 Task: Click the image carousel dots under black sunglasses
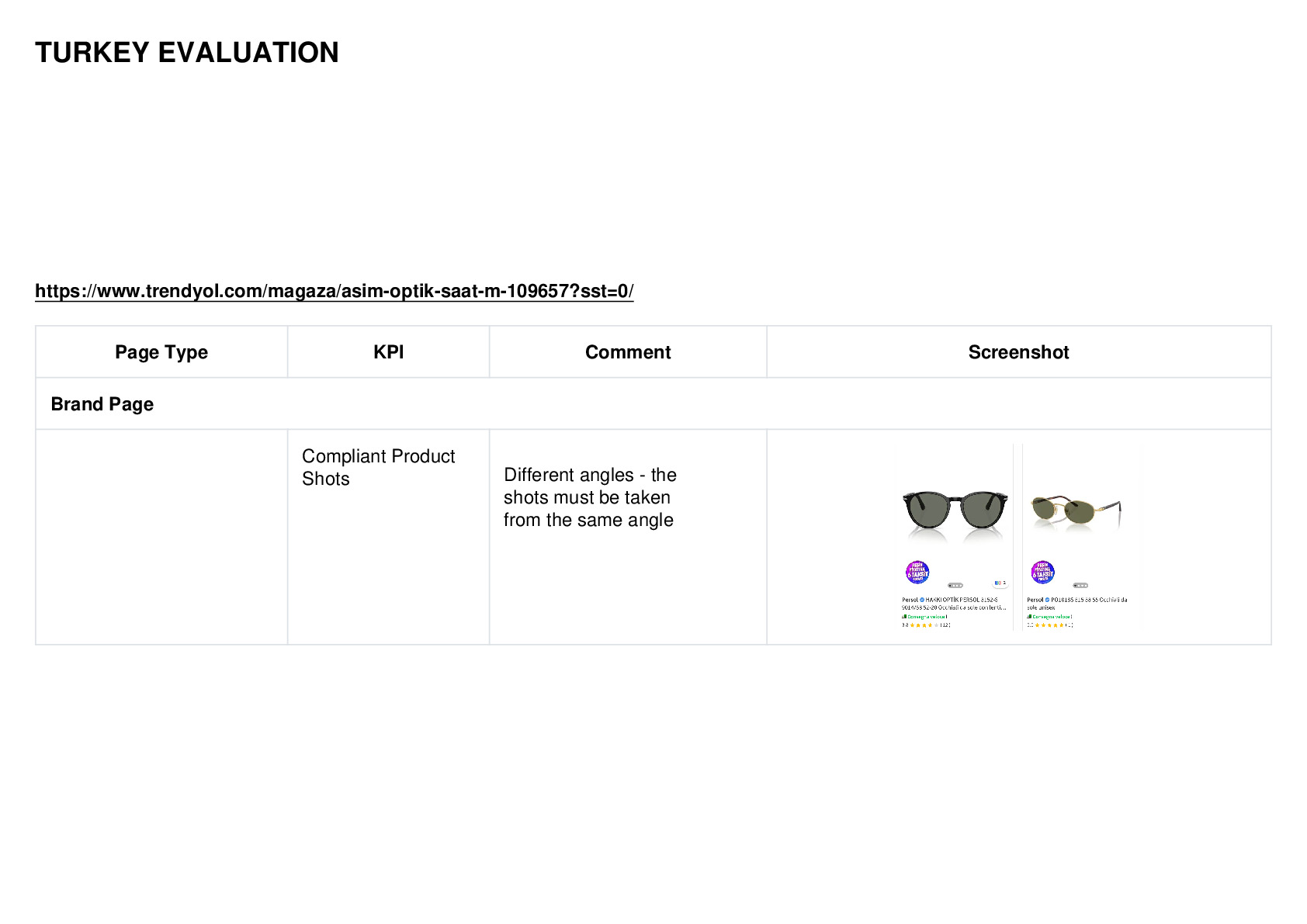pos(955,586)
